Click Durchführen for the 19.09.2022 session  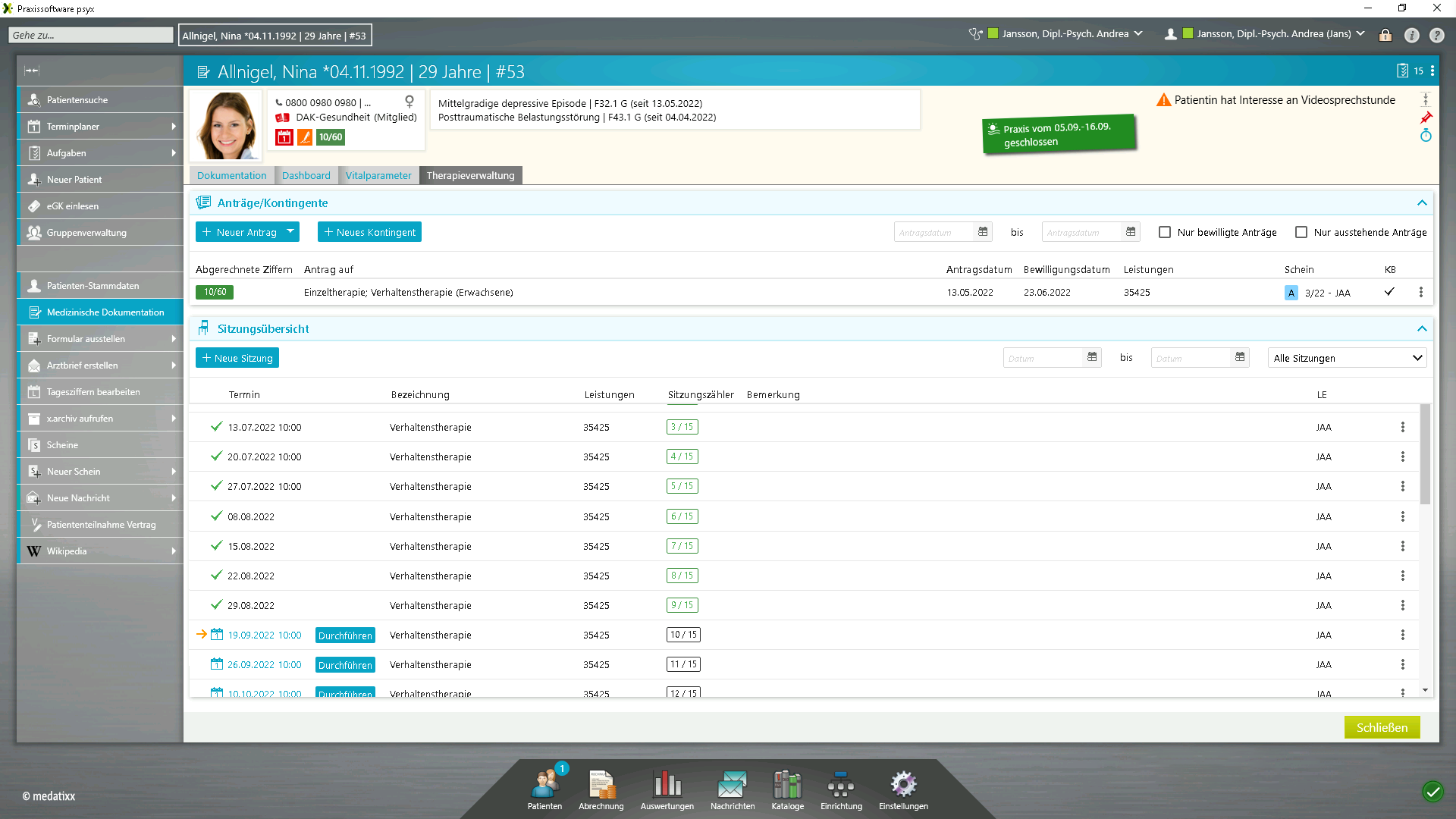click(x=345, y=635)
